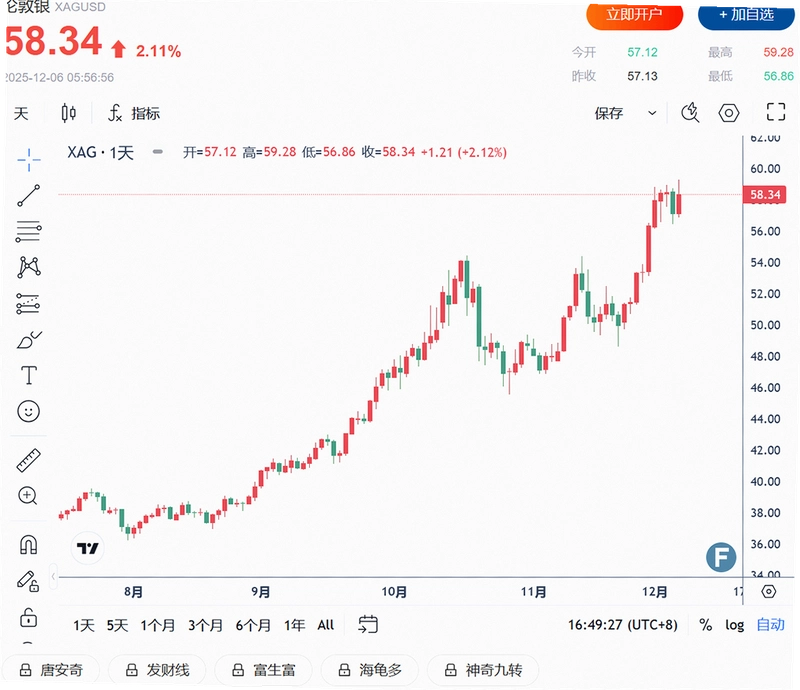
Task: Open the time axis settings gear
Action: [768, 592]
